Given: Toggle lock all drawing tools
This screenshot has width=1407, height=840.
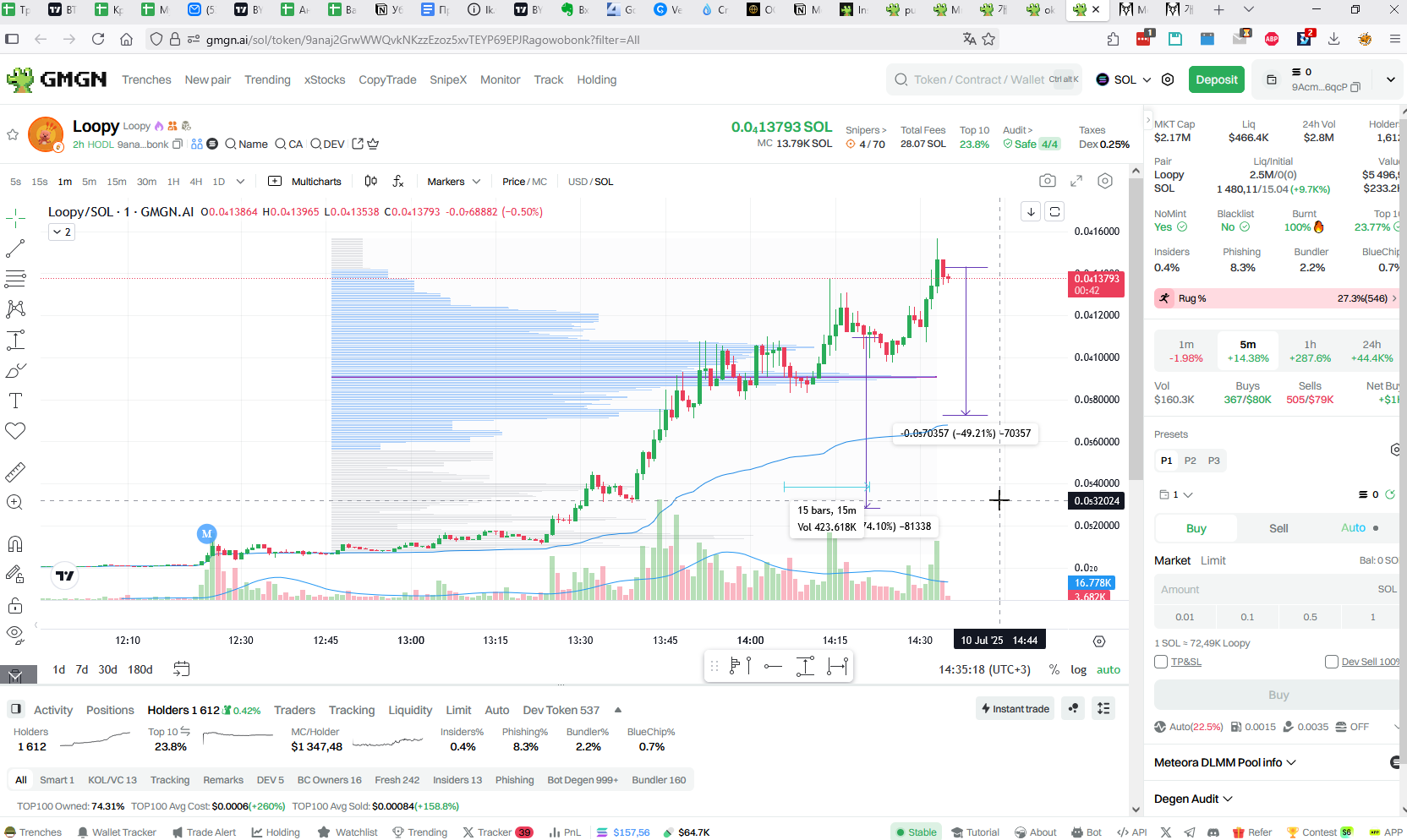Looking at the screenshot, I should [15, 605].
